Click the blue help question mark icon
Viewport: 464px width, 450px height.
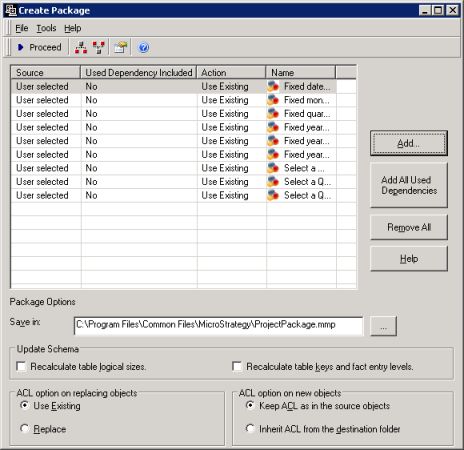coord(143,47)
